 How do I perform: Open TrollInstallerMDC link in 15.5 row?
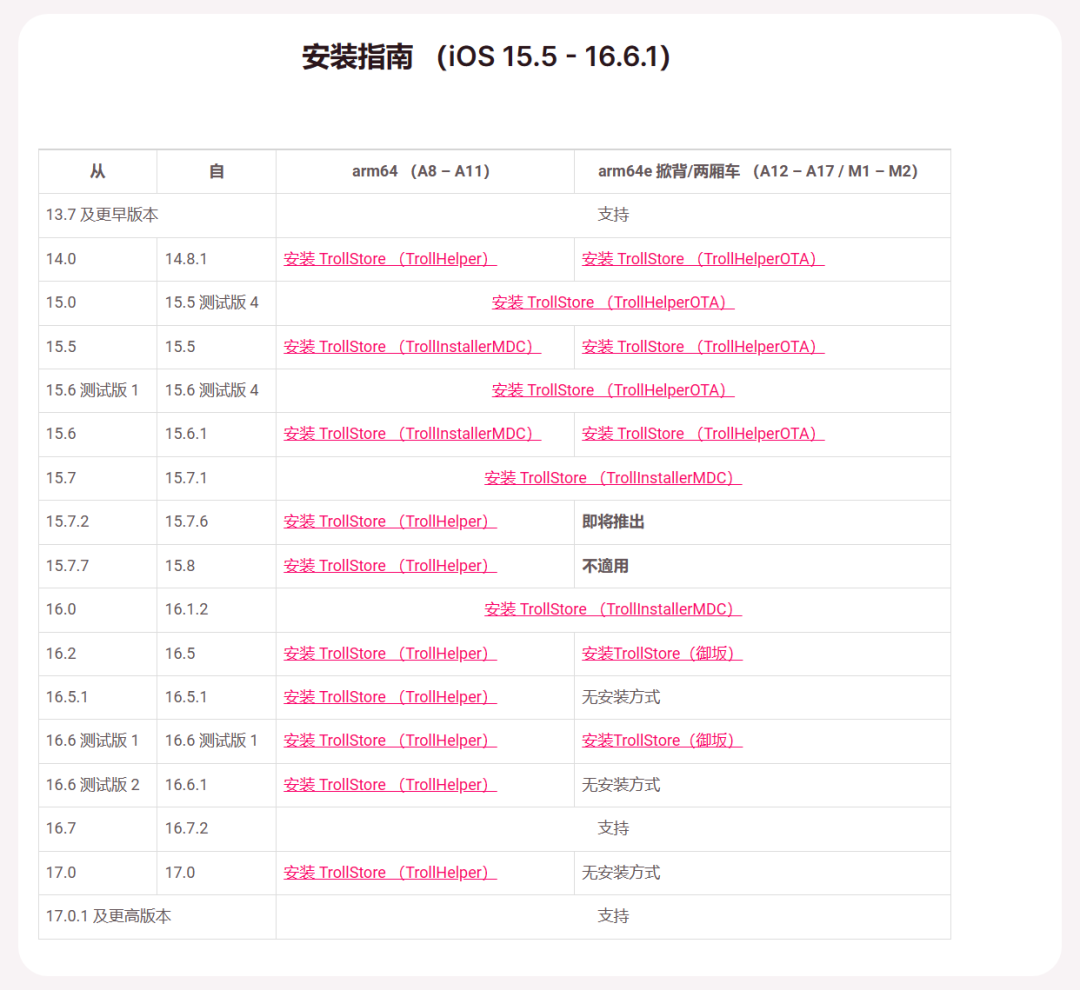[412, 347]
